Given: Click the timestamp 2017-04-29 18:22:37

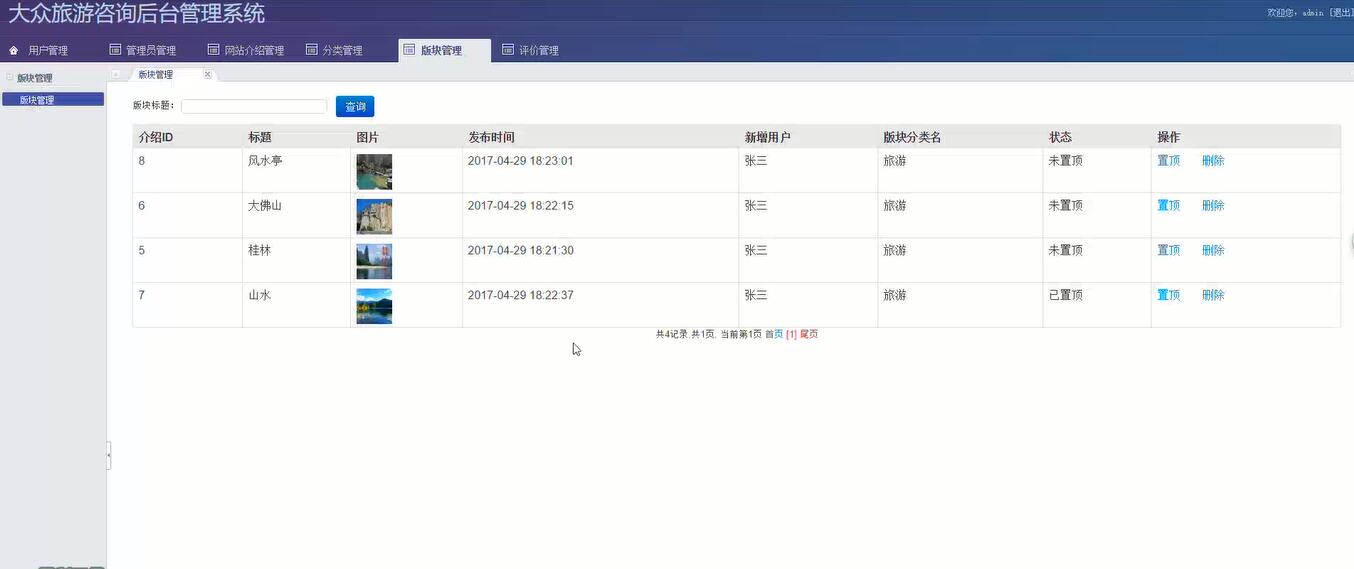Looking at the screenshot, I should [x=521, y=296].
